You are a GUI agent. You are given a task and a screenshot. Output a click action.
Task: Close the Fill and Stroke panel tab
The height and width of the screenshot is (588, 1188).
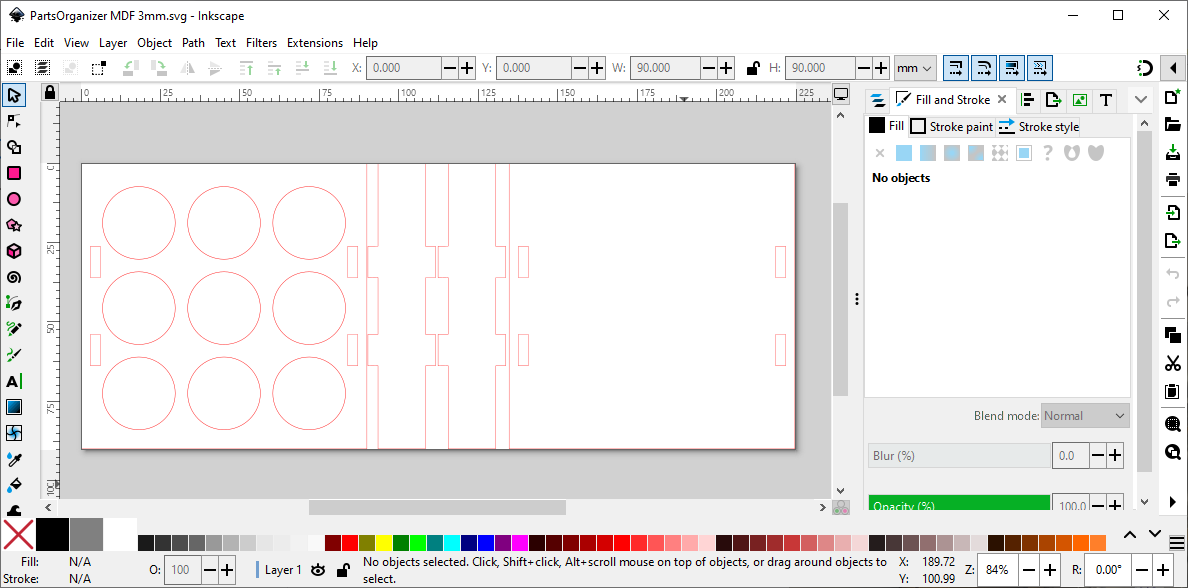pyautogui.click(x=1002, y=100)
